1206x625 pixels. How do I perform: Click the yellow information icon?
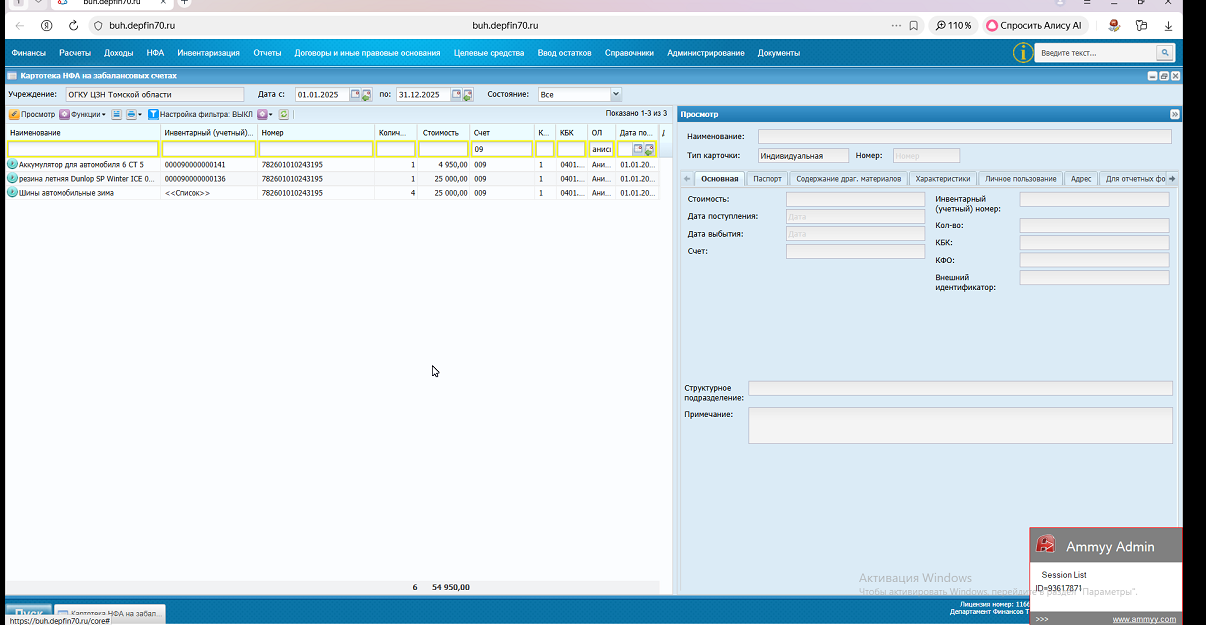tap(1022, 53)
